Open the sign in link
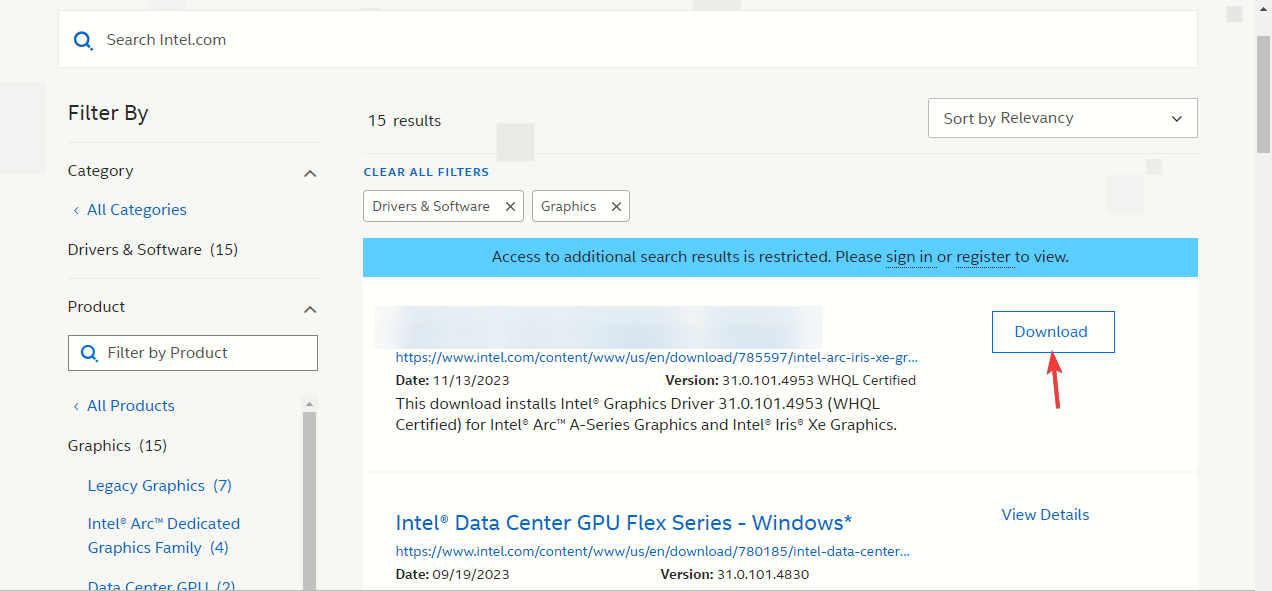The height and width of the screenshot is (591, 1272). (909, 257)
